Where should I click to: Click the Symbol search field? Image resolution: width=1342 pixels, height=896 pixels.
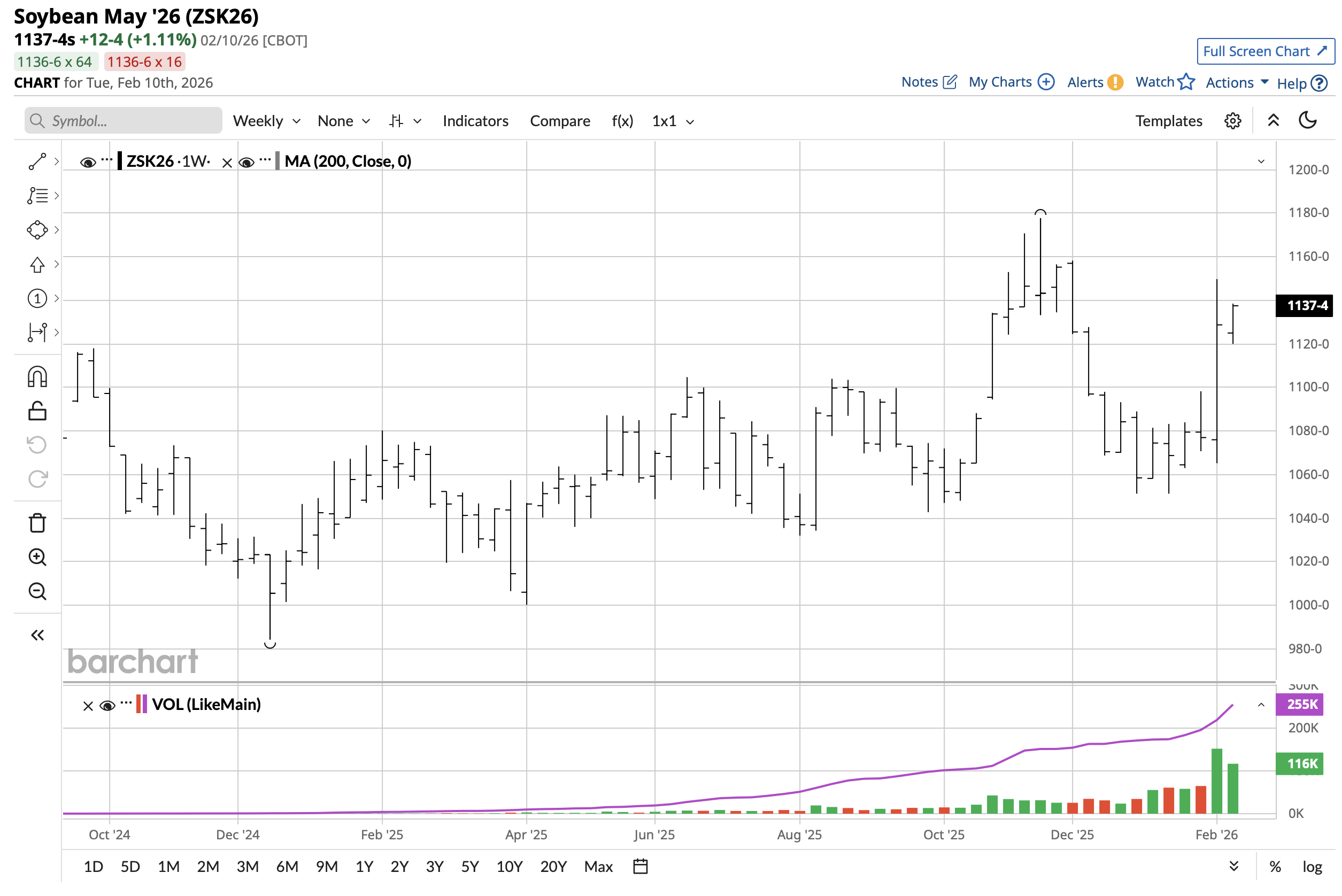[x=124, y=121]
